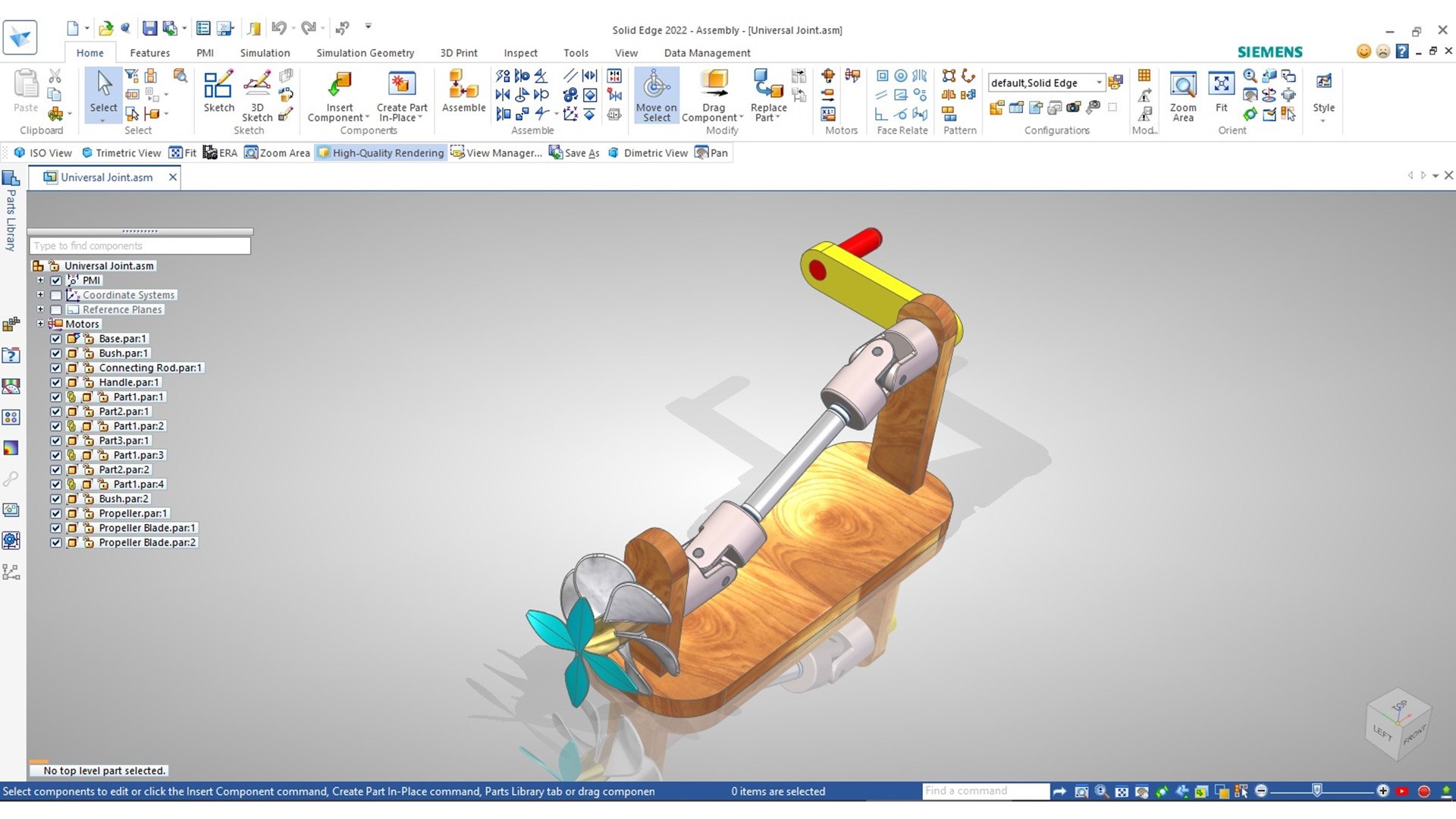The width and height of the screenshot is (1456, 819).
Task: Uncheck the Base.par:1 checkbox
Action: pos(56,339)
